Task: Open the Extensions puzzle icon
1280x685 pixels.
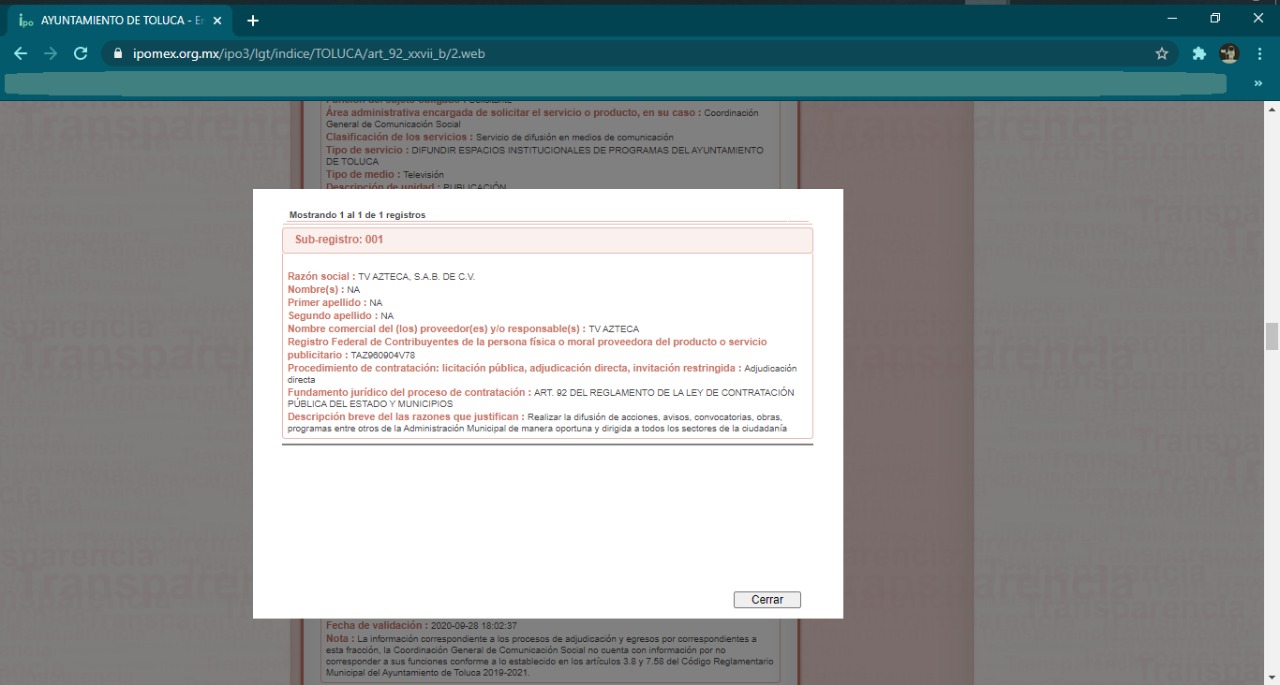Action: [1199, 54]
